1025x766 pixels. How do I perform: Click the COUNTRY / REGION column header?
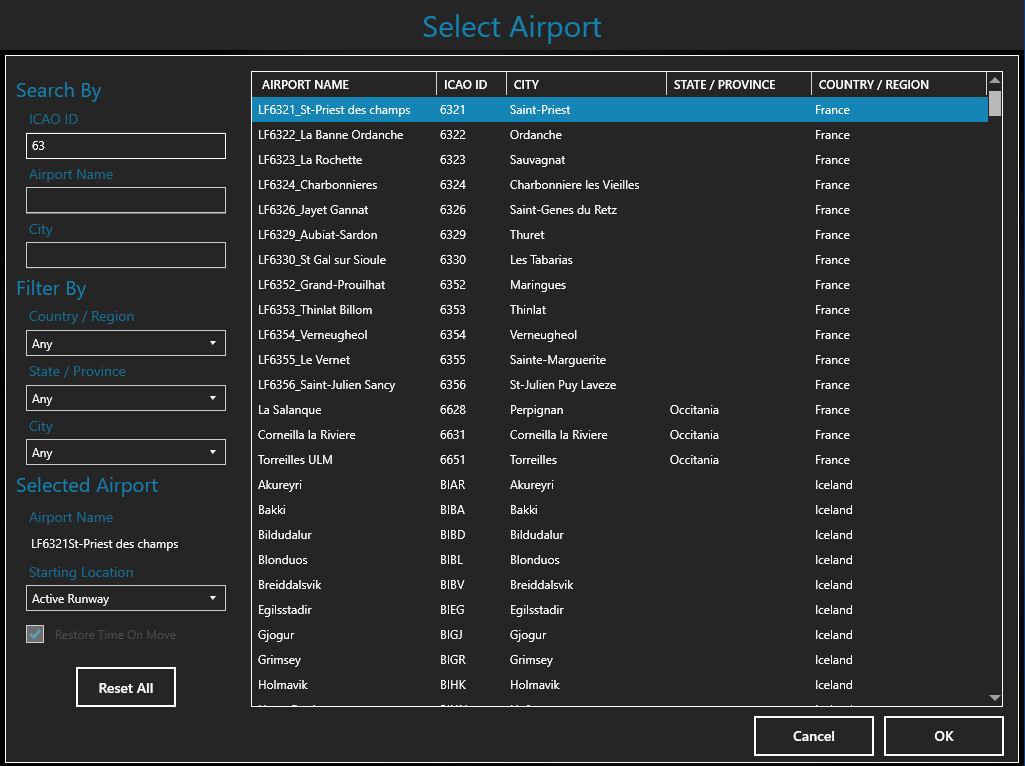[897, 85]
